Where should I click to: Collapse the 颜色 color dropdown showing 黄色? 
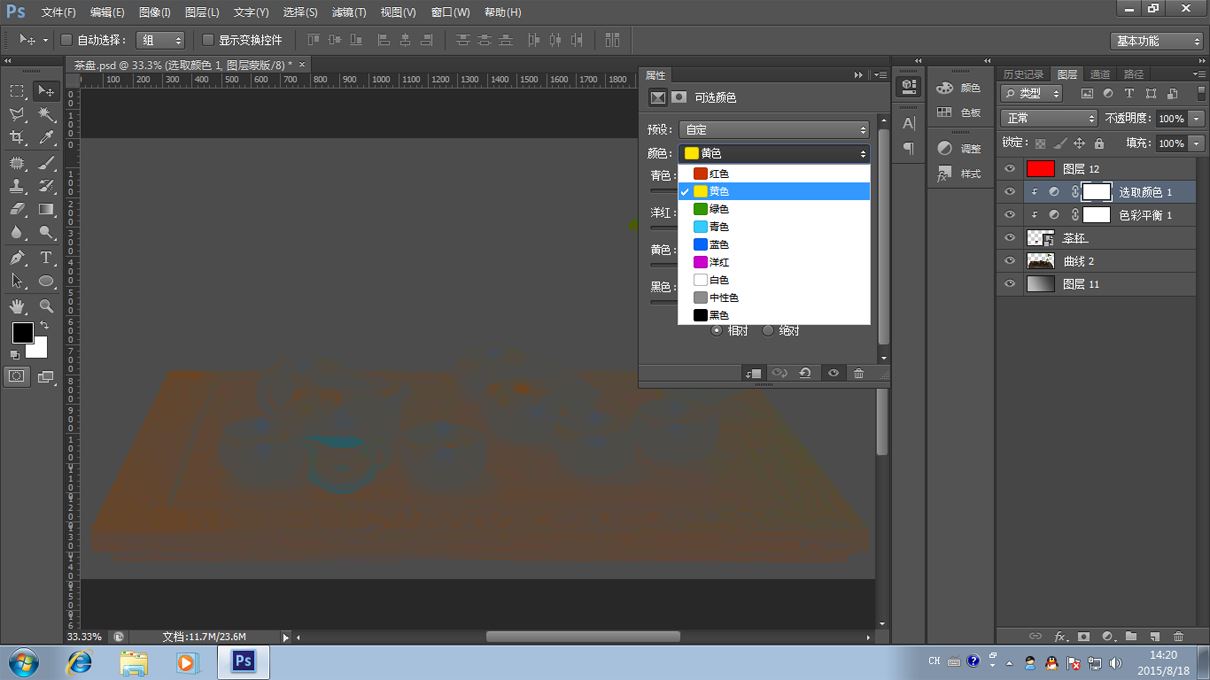(774, 154)
